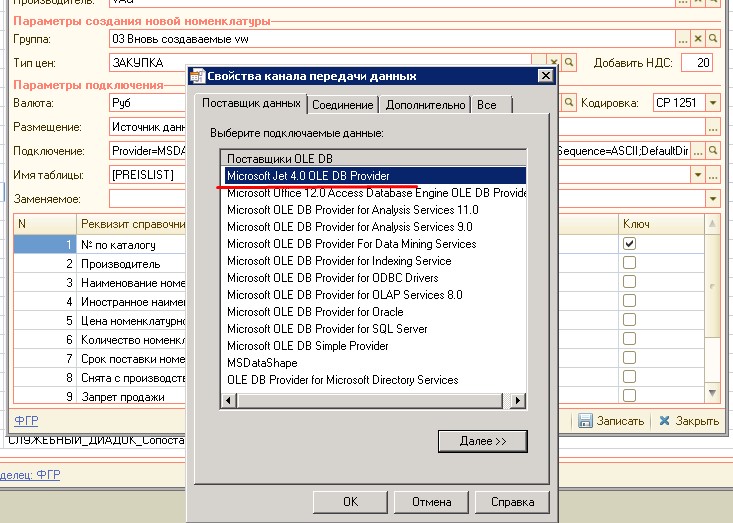The image size is (733, 523).
Task: Click the Добавить НДС field
Action: point(697,63)
